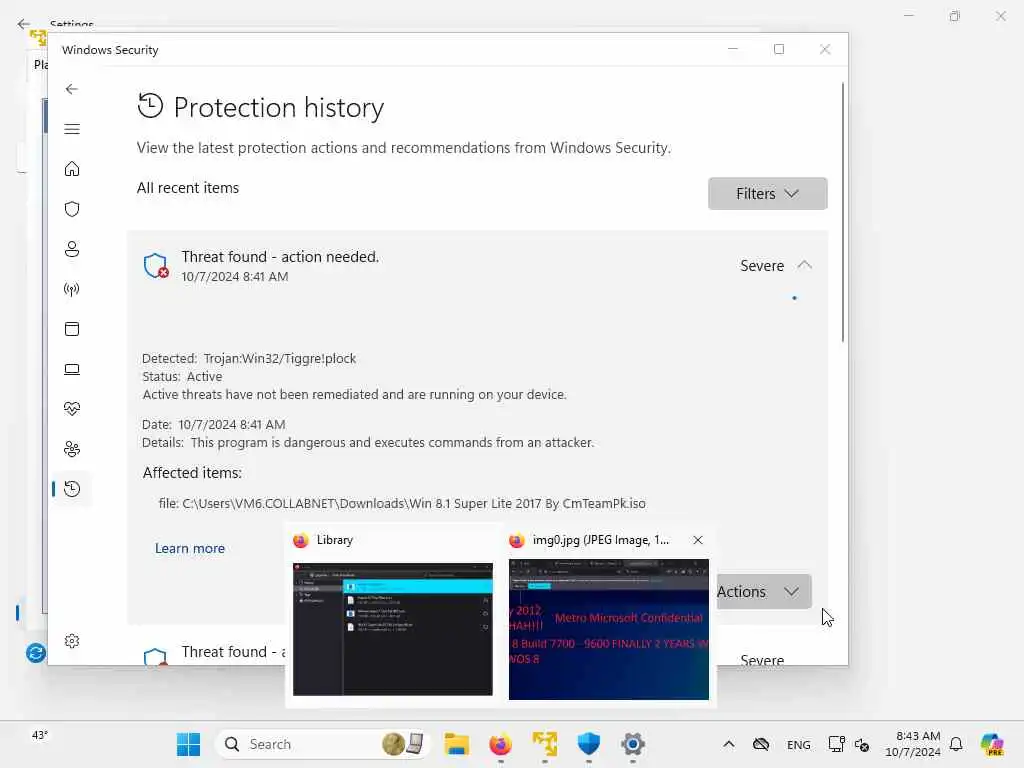Click the taskbar Search box

(322, 744)
